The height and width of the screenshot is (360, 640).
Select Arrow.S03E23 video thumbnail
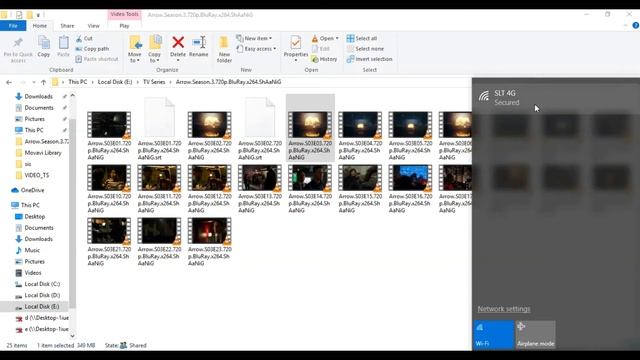click(x=209, y=231)
